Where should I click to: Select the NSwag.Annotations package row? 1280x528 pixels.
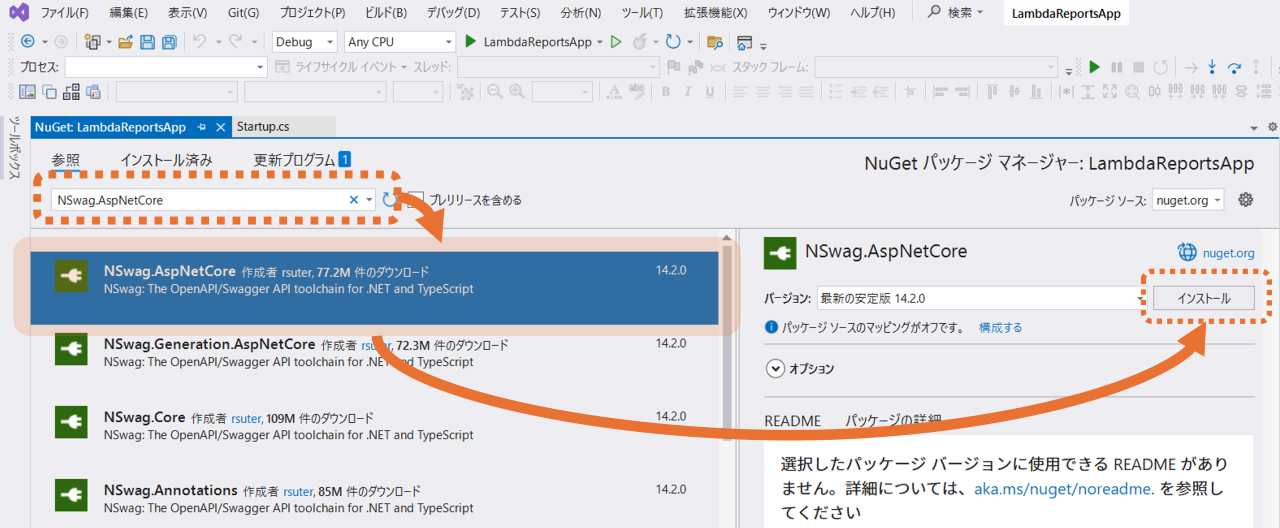click(x=374, y=500)
